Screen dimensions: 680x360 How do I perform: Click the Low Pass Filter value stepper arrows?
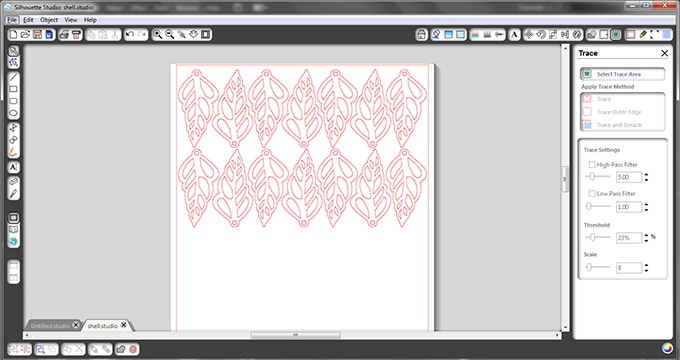pos(646,207)
